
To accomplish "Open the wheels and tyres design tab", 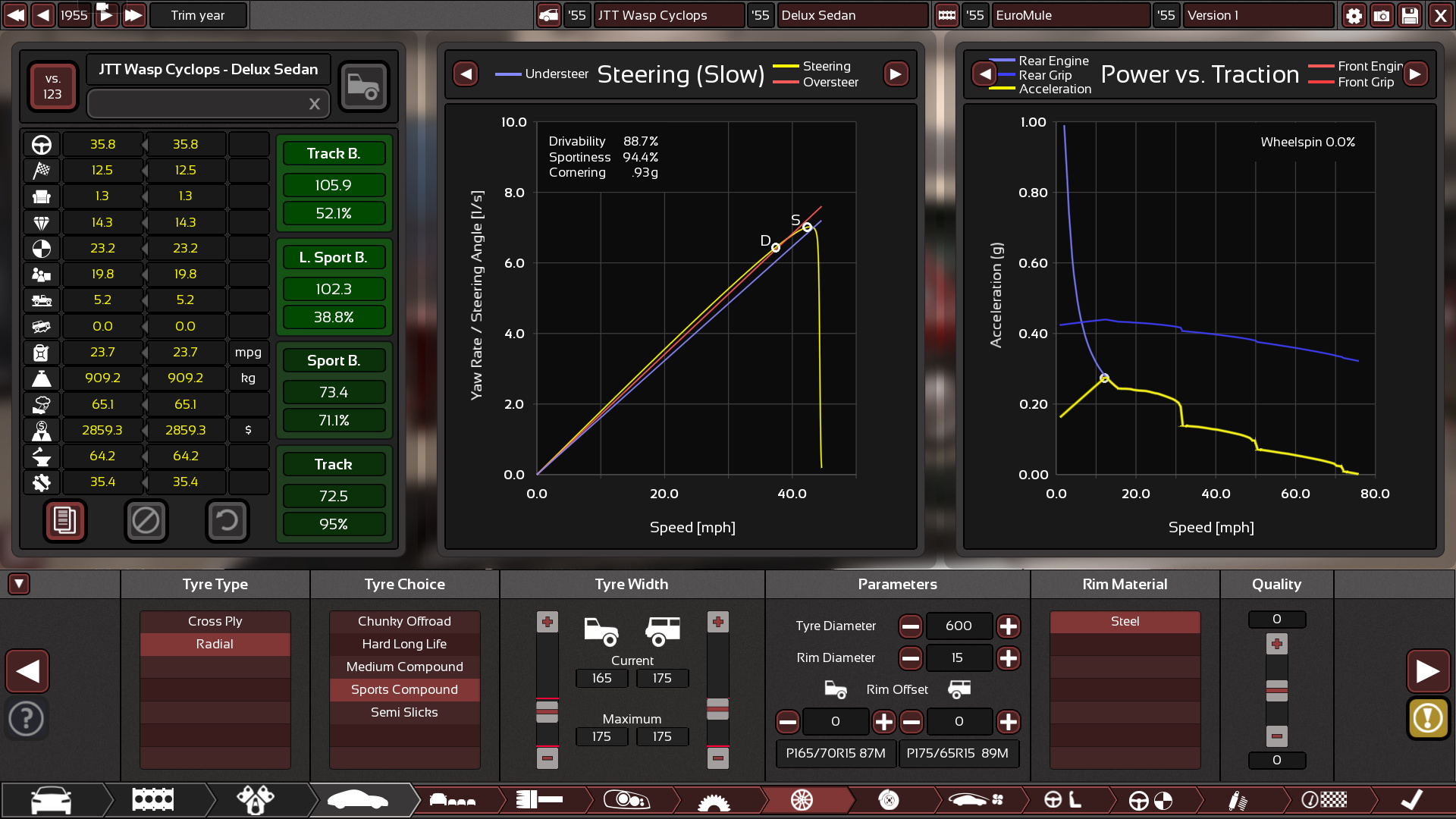I will [x=802, y=799].
